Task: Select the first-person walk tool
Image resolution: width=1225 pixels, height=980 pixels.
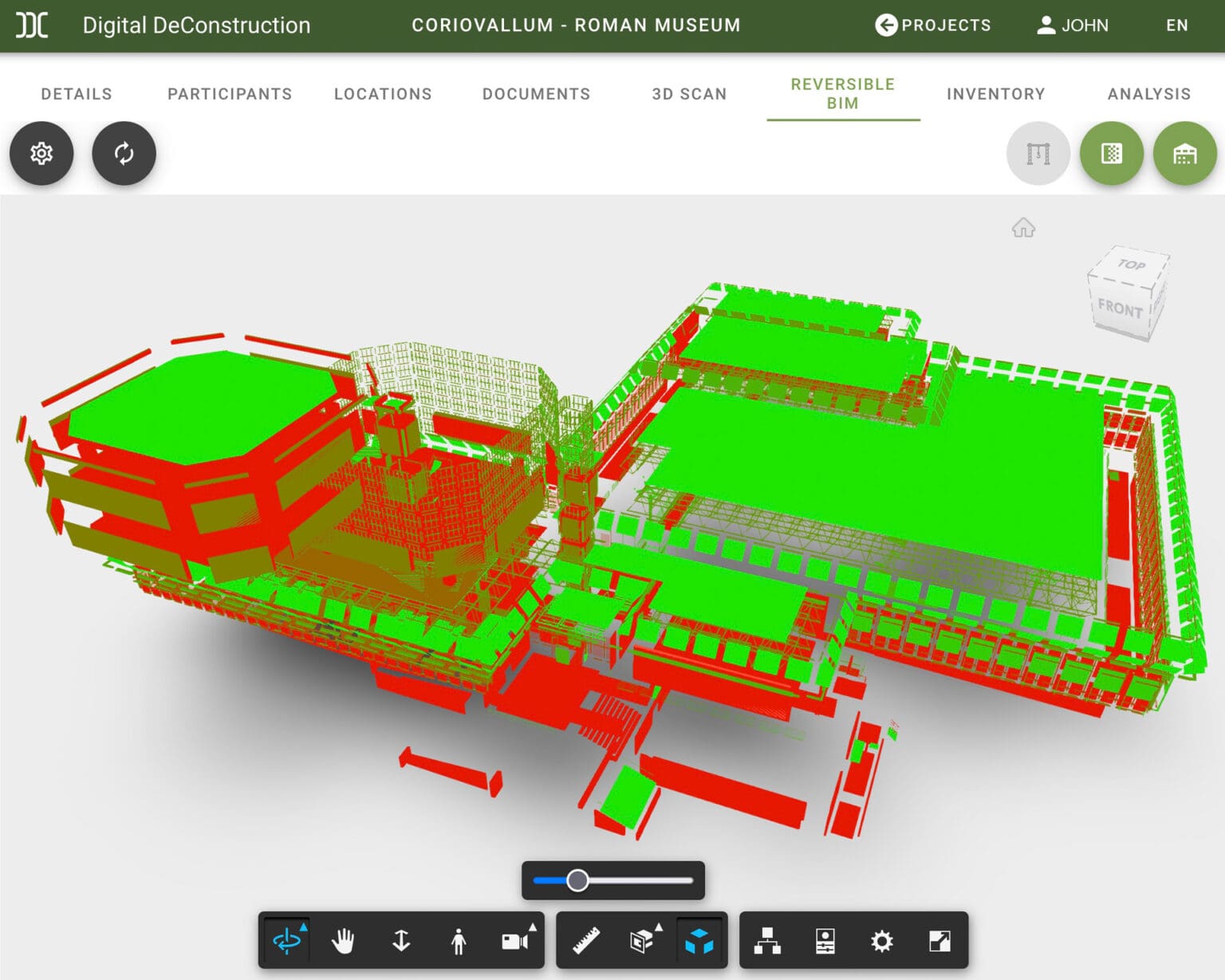Action: tap(458, 940)
